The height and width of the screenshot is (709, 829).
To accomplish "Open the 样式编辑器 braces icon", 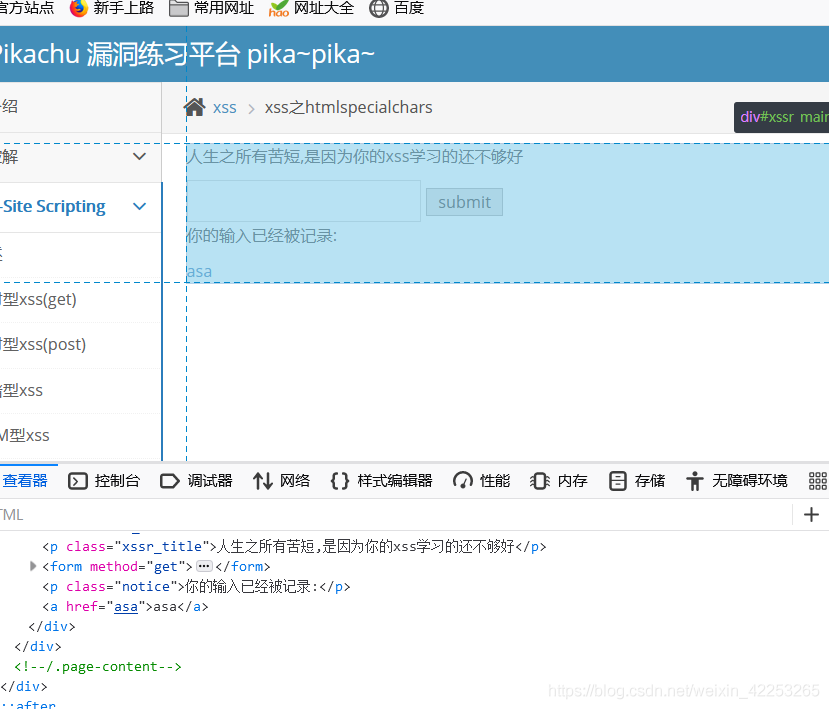I will coord(339,481).
